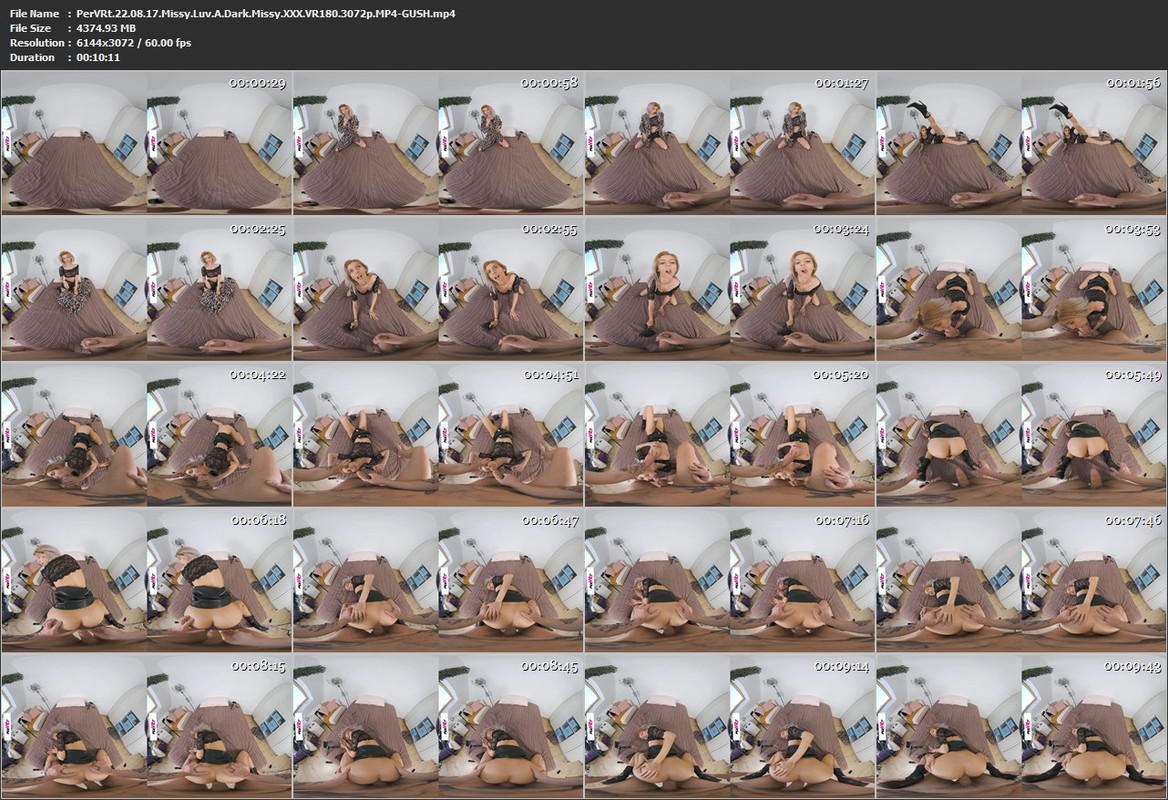This screenshot has width=1168, height=800.
Task: Open the frame stamped 00:02:55
Action: pyautogui.click(x=439, y=288)
